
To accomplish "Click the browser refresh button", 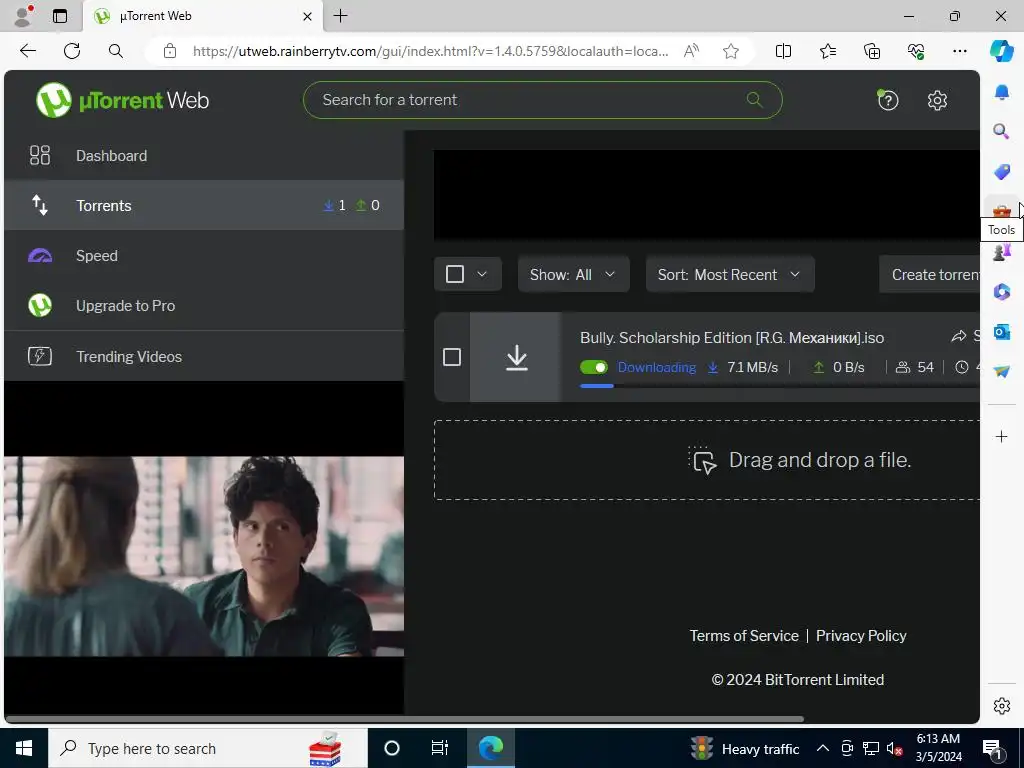I will tap(72, 51).
